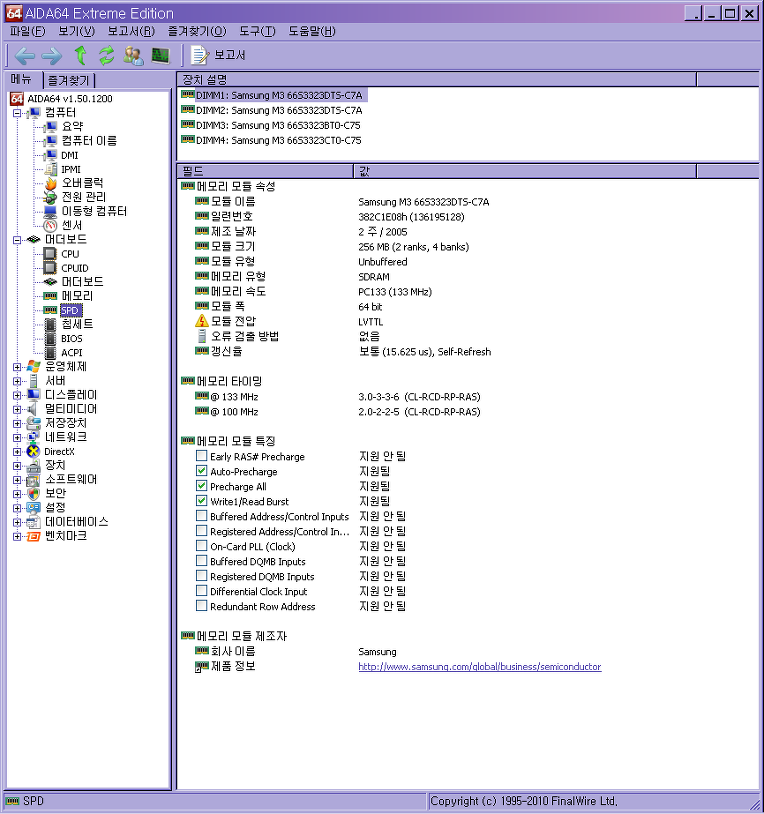Expand the 멀티미디어 tree node
Image resolution: width=764 pixels, height=814 pixels.
[x=17, y=409]
